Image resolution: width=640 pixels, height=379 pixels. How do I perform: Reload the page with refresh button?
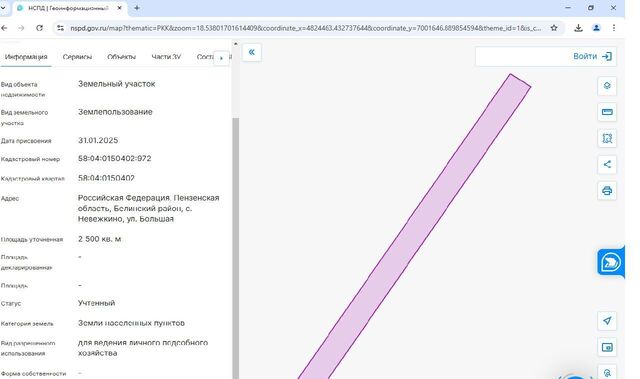point(39,28)
